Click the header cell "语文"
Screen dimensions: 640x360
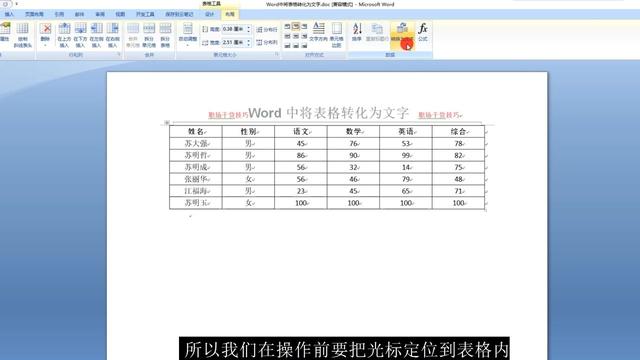[x=301, y=131]
